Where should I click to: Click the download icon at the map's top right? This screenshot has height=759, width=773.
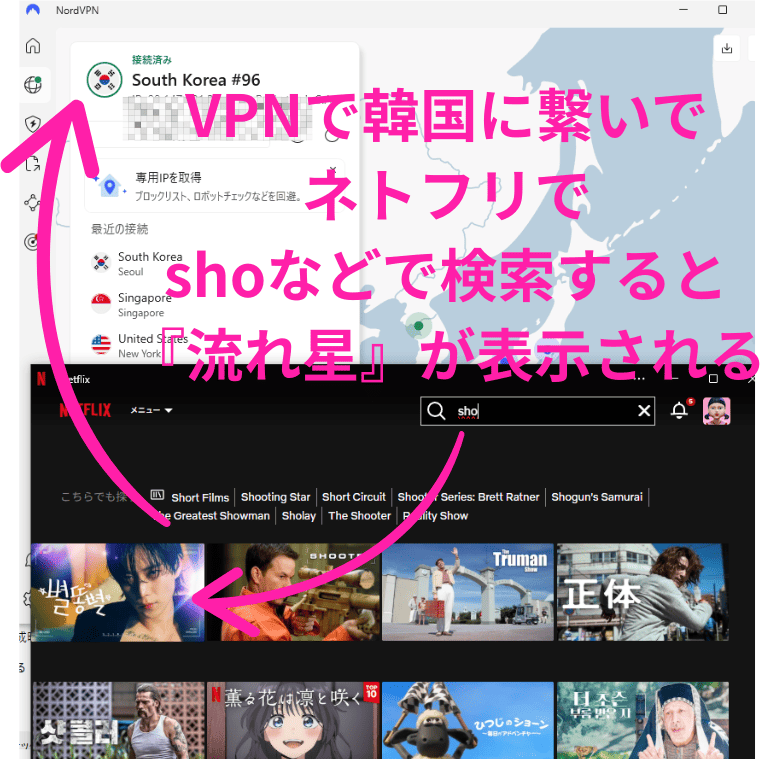coord(727,48)
